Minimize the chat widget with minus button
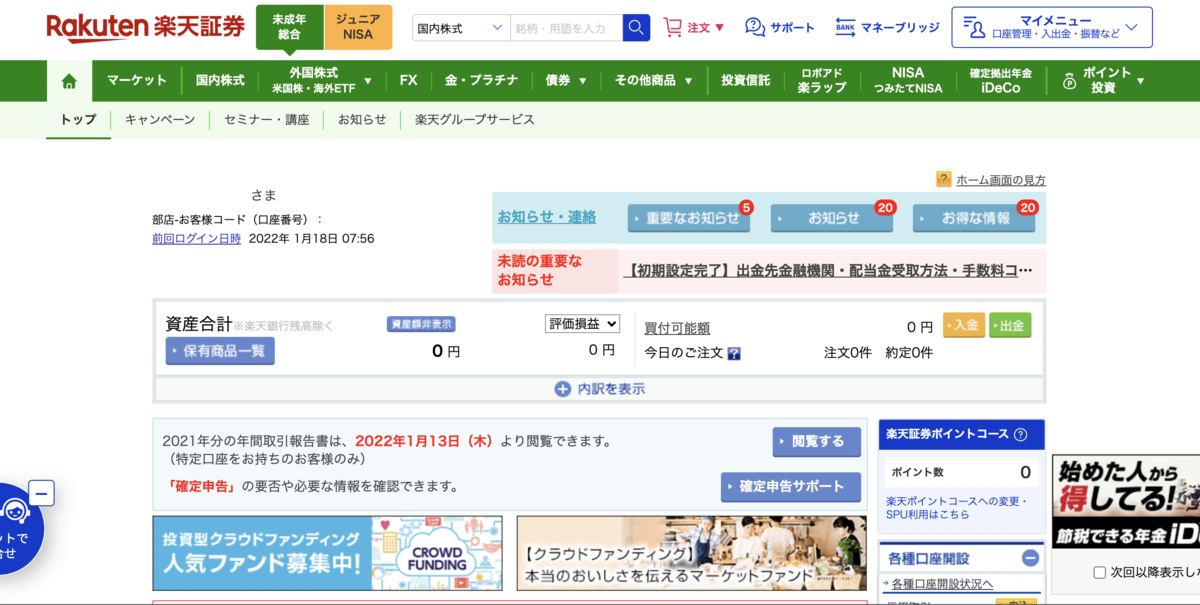Image resolution: width=1200 pixels, height=605 pixels. [41, 493]
